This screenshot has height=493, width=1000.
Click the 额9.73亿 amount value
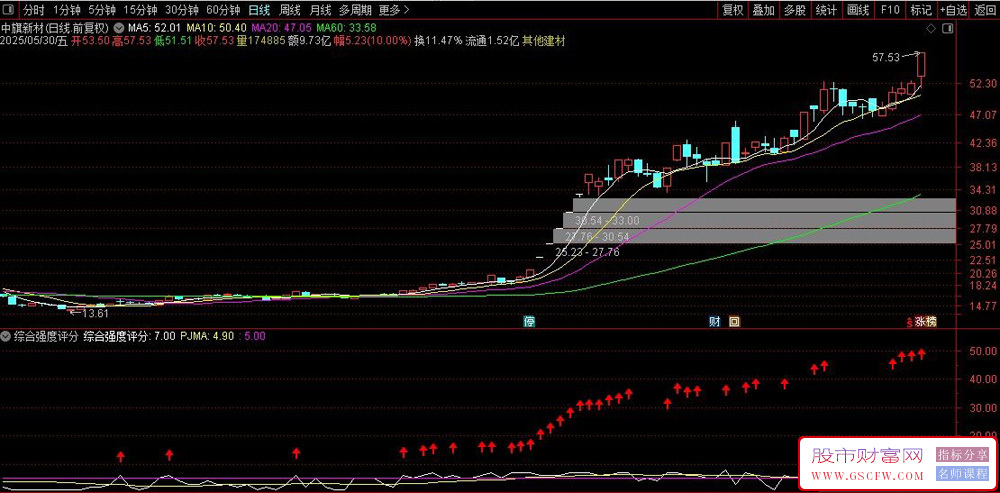308,40
